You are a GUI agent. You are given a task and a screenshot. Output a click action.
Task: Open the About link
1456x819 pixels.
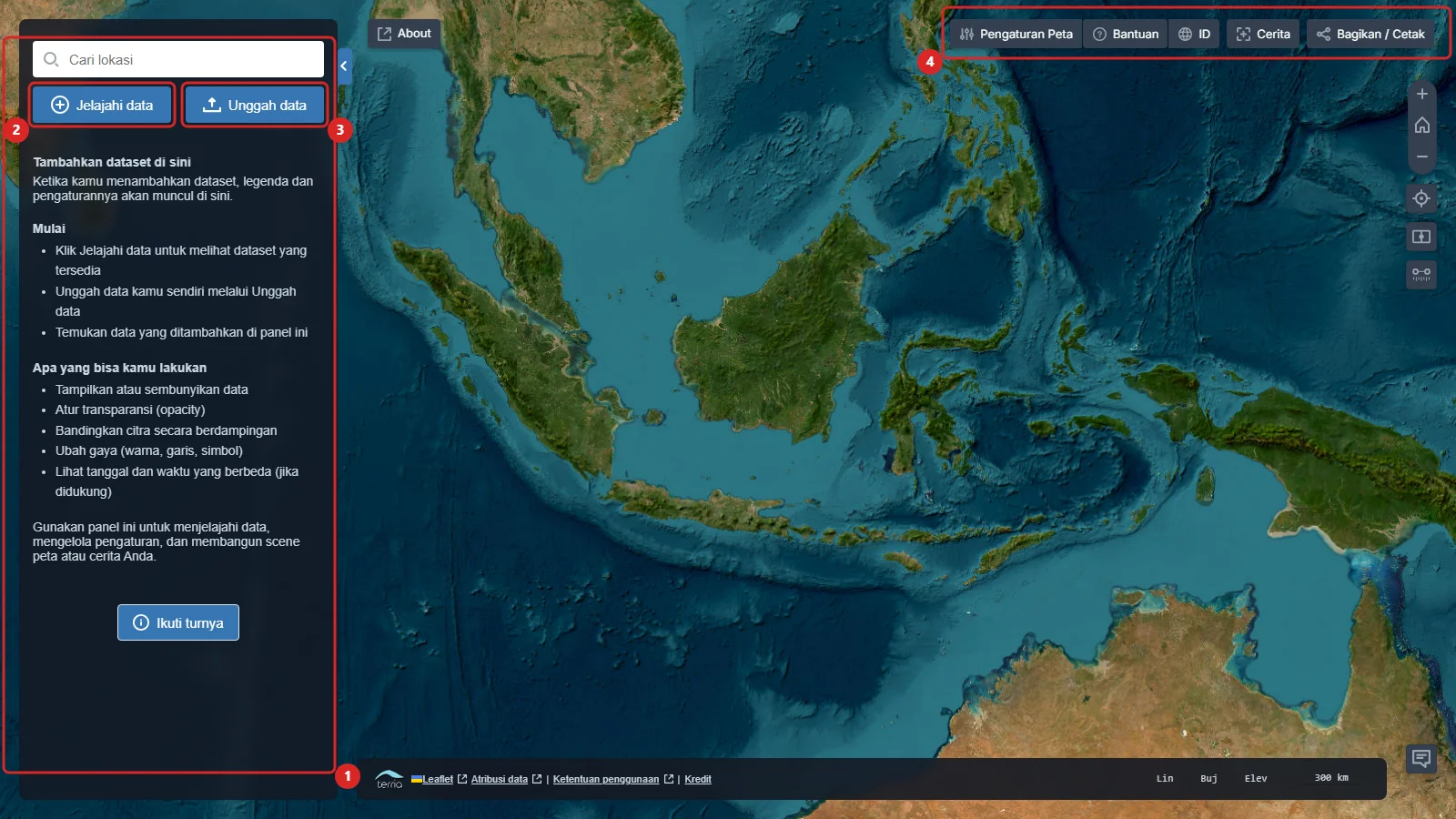(x=405, y=34)
